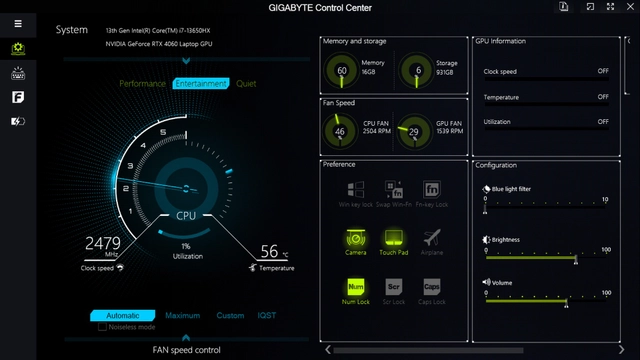Viewport: 640px width, 360px height.
Task: Go to next panel with right arrow
Action: click(x=621, y=350)
